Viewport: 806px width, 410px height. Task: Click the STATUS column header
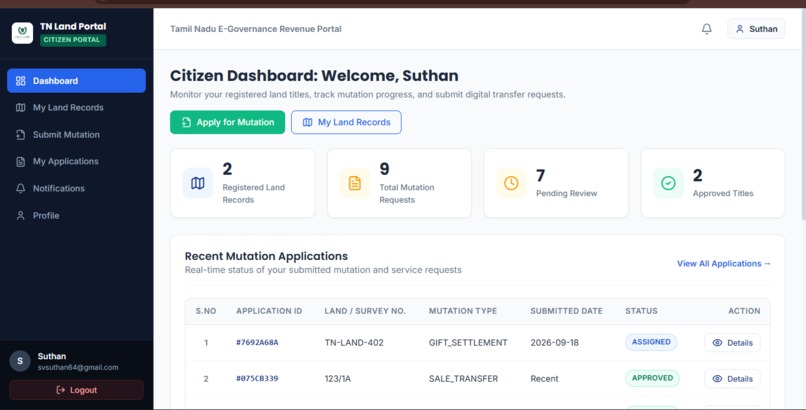641,311
